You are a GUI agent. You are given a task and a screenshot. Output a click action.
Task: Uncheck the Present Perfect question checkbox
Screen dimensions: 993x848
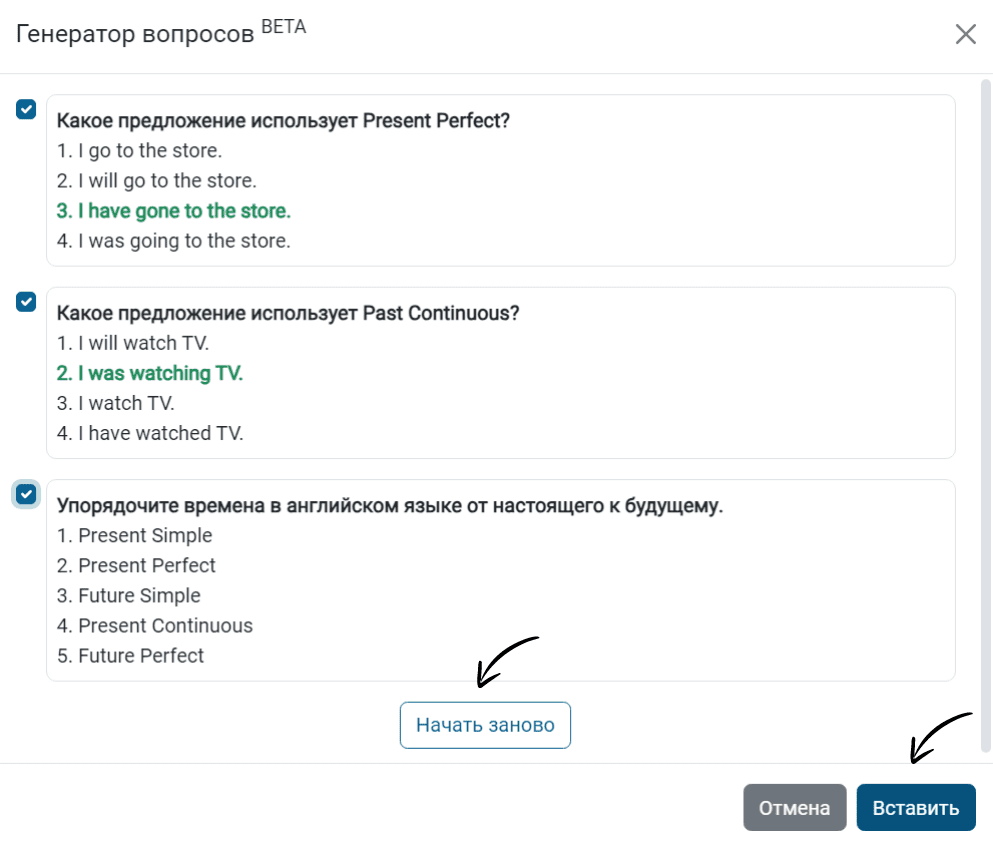[26, 109]
